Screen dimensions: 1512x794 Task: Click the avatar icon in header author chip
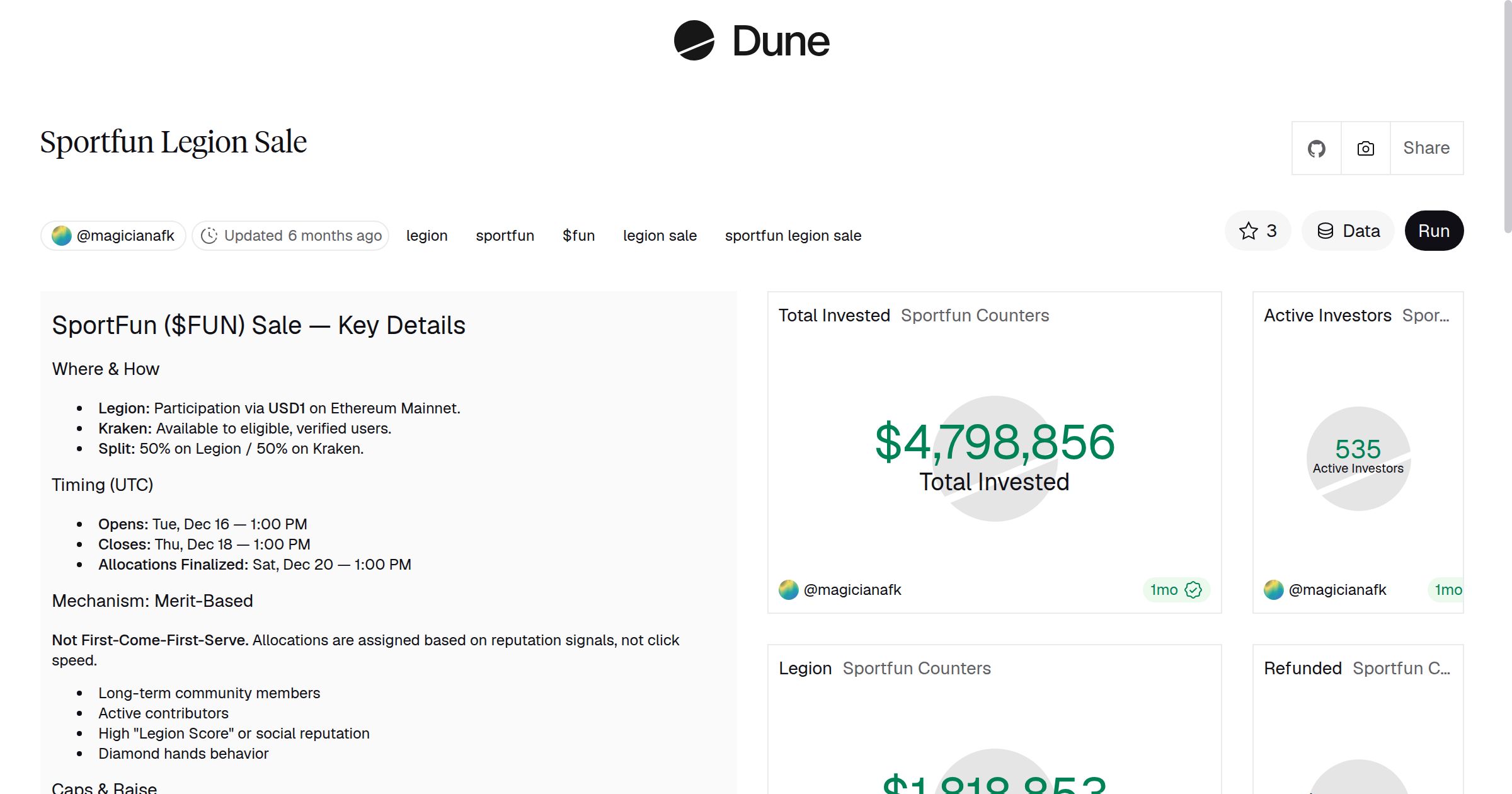tap(62, 236)
